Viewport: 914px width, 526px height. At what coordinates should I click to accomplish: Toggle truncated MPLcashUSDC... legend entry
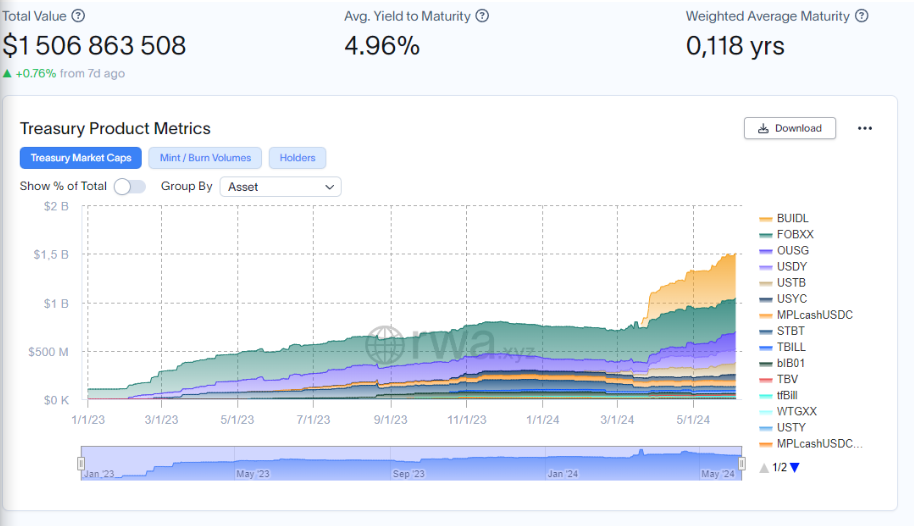(x=811, y=444)
